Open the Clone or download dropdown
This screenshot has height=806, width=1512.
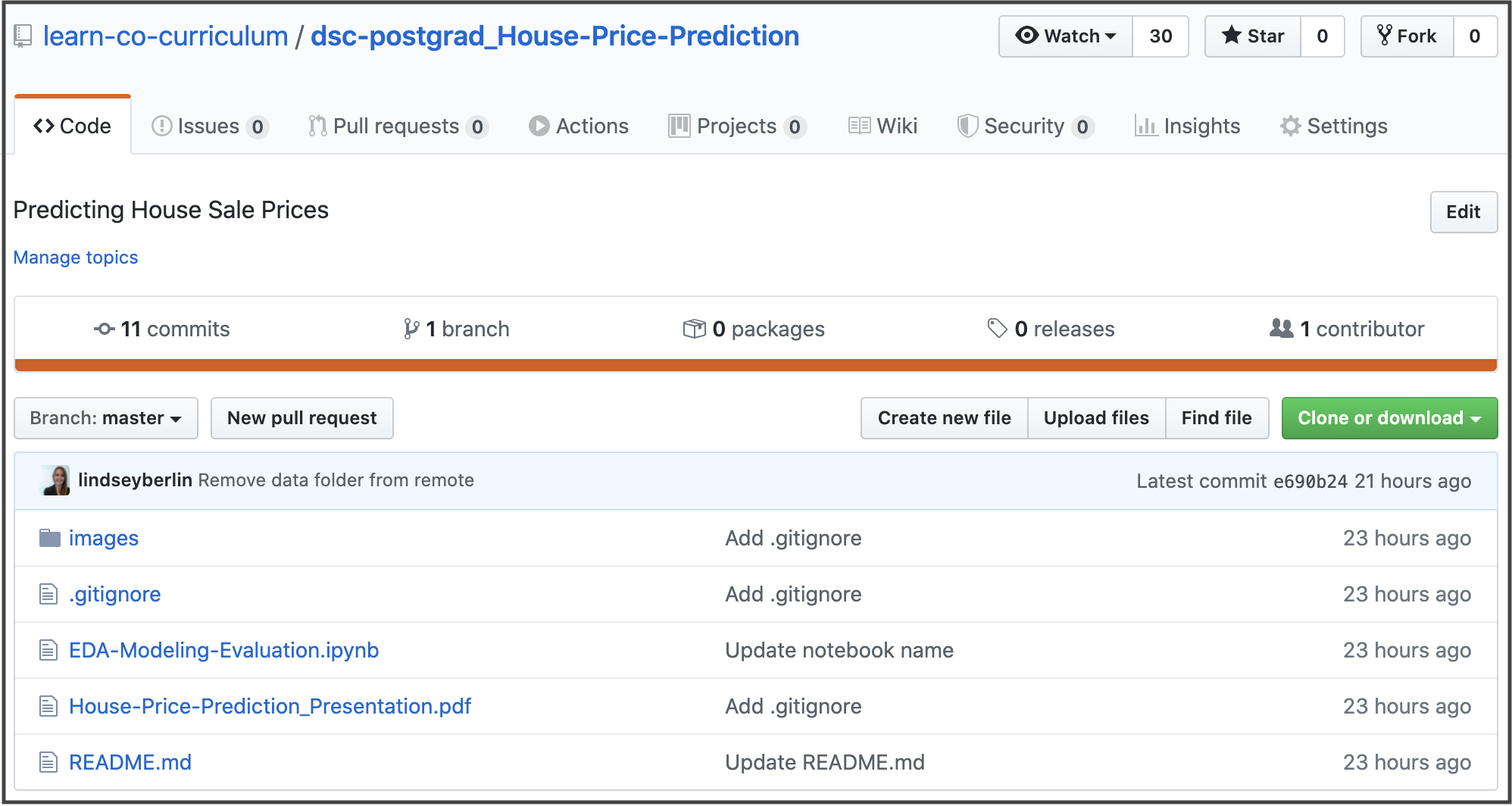click(x=1389, y=418)
